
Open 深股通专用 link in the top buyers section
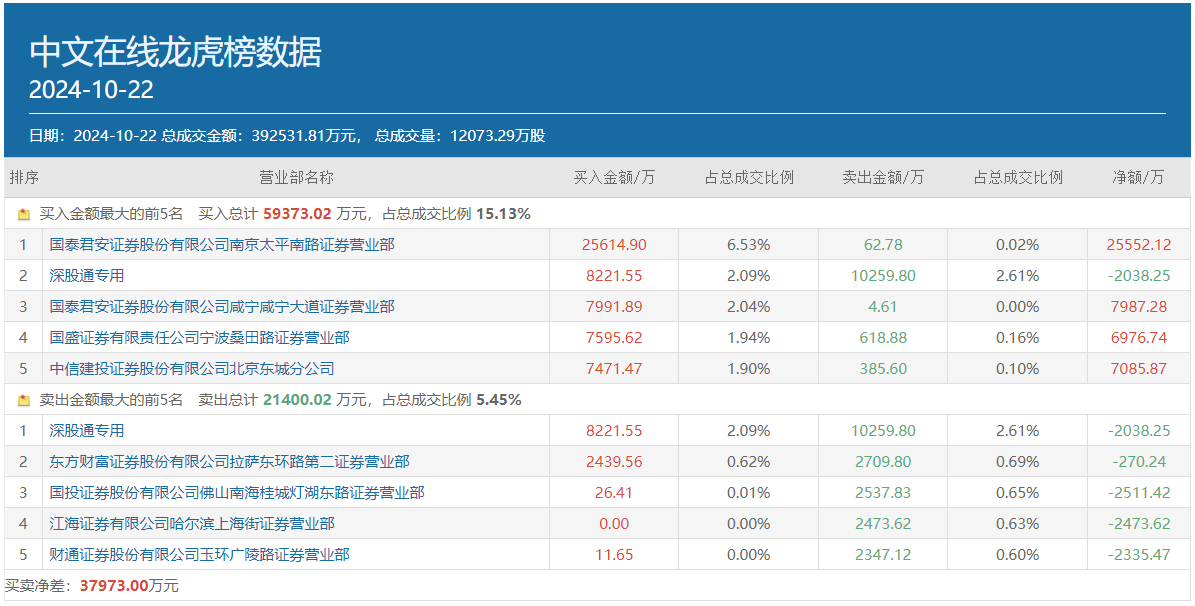click(87, 276)
